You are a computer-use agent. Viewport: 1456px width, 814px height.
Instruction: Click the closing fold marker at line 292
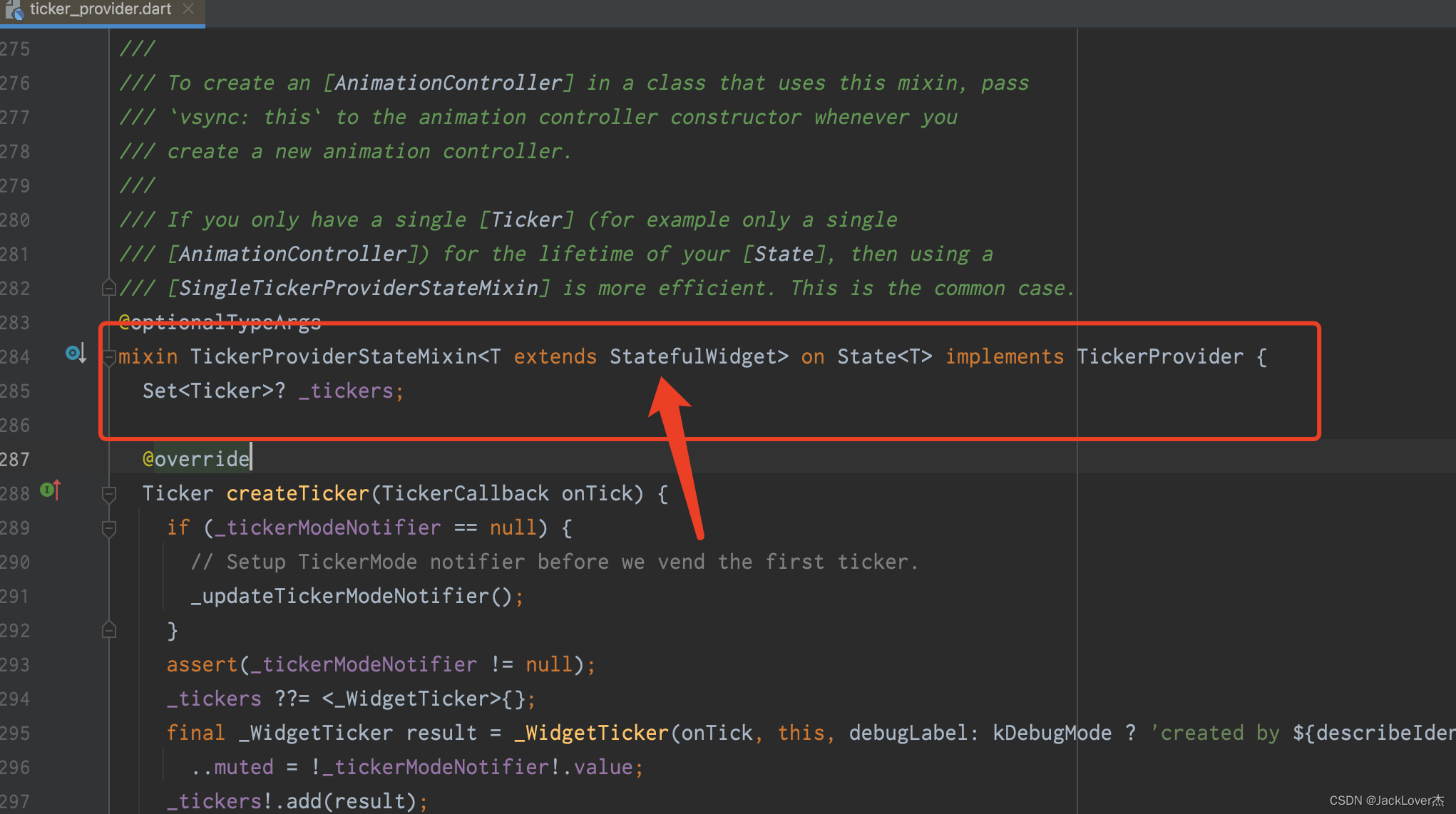[x=109, y=630]
